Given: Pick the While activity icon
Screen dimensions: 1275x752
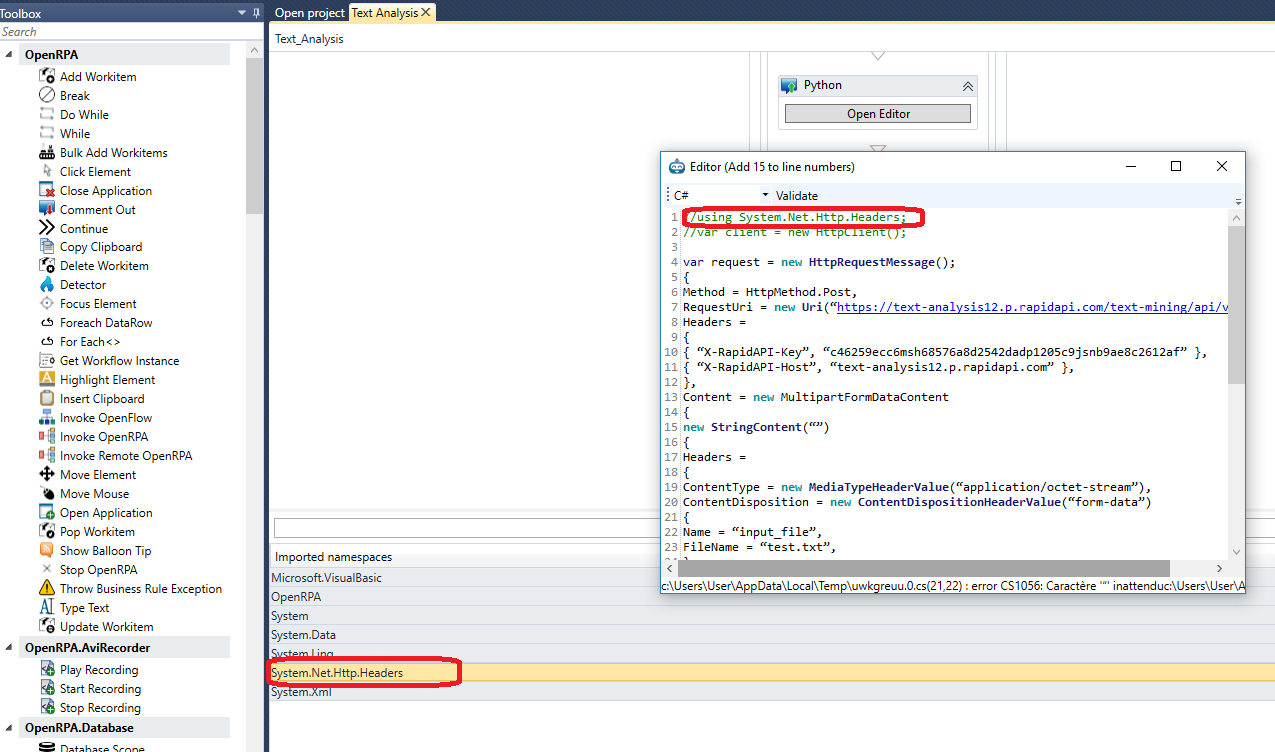Looking at the screenshot, I should [46, 133].
